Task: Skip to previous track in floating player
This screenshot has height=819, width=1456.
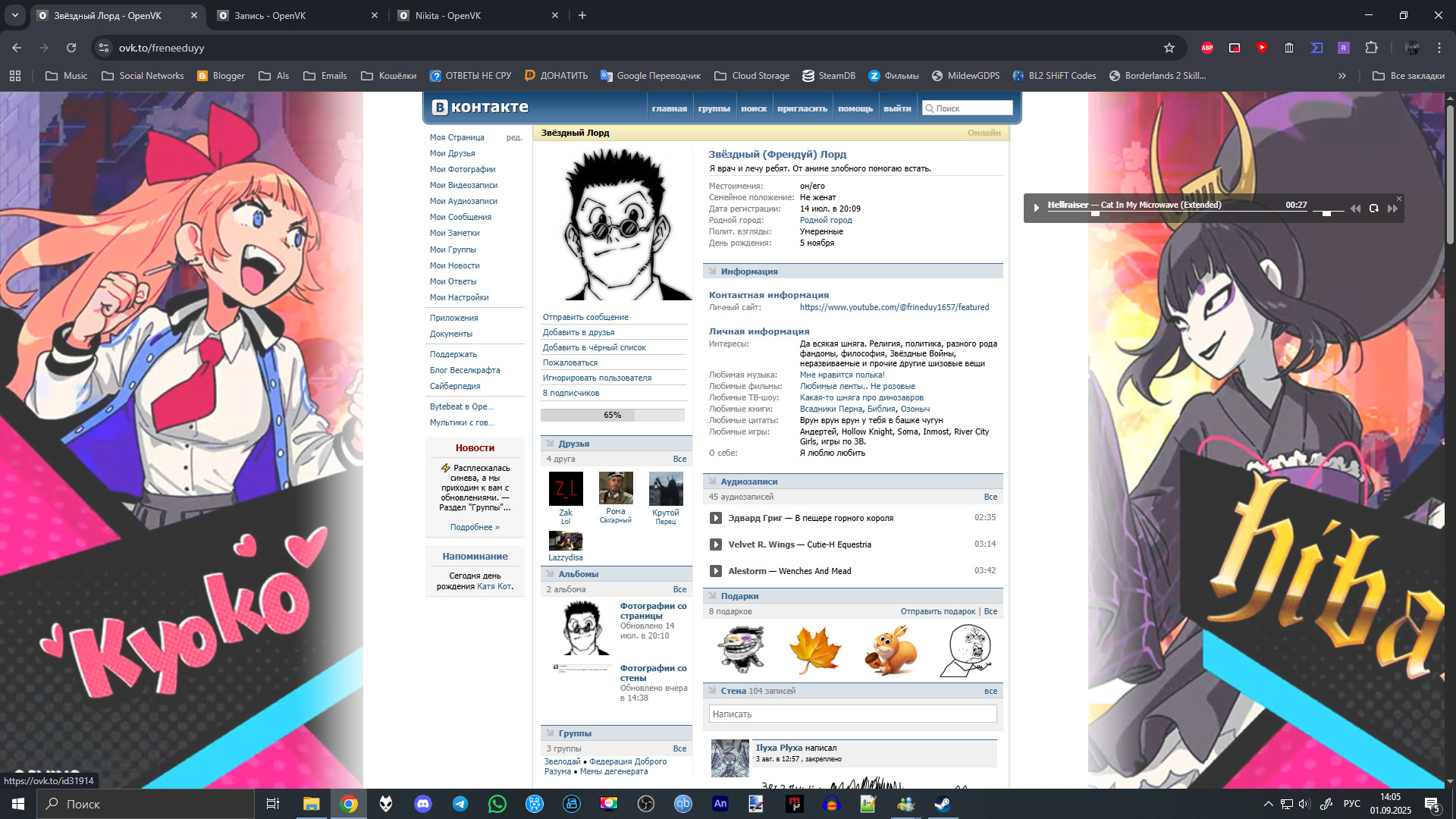Action: [x=1355, y=209]
